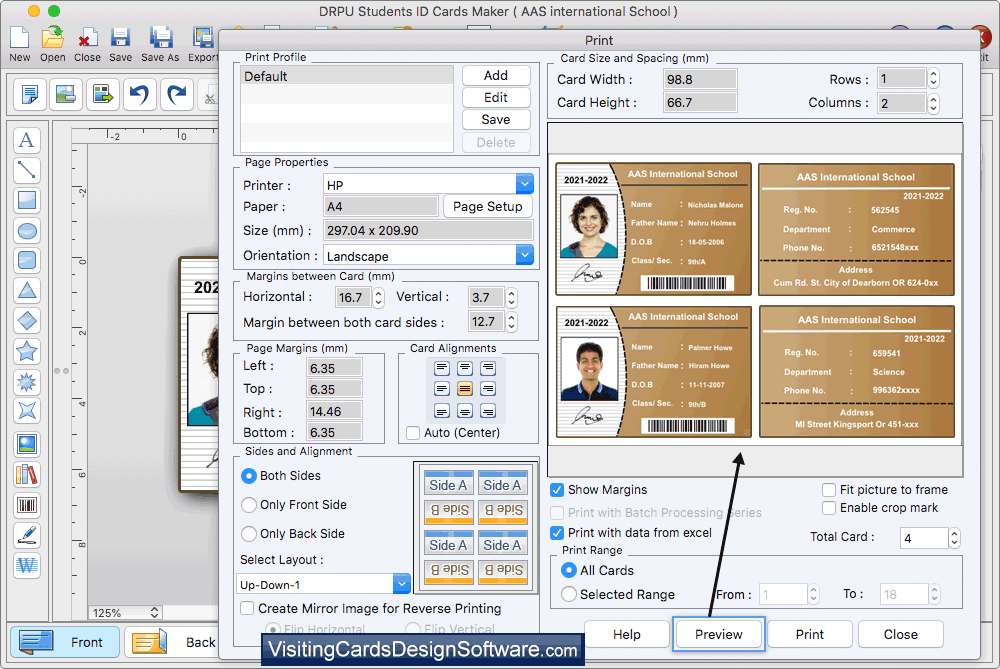1000x669 pixels.
Task: Select the Triangle shape tool
Action: [27, 290]
